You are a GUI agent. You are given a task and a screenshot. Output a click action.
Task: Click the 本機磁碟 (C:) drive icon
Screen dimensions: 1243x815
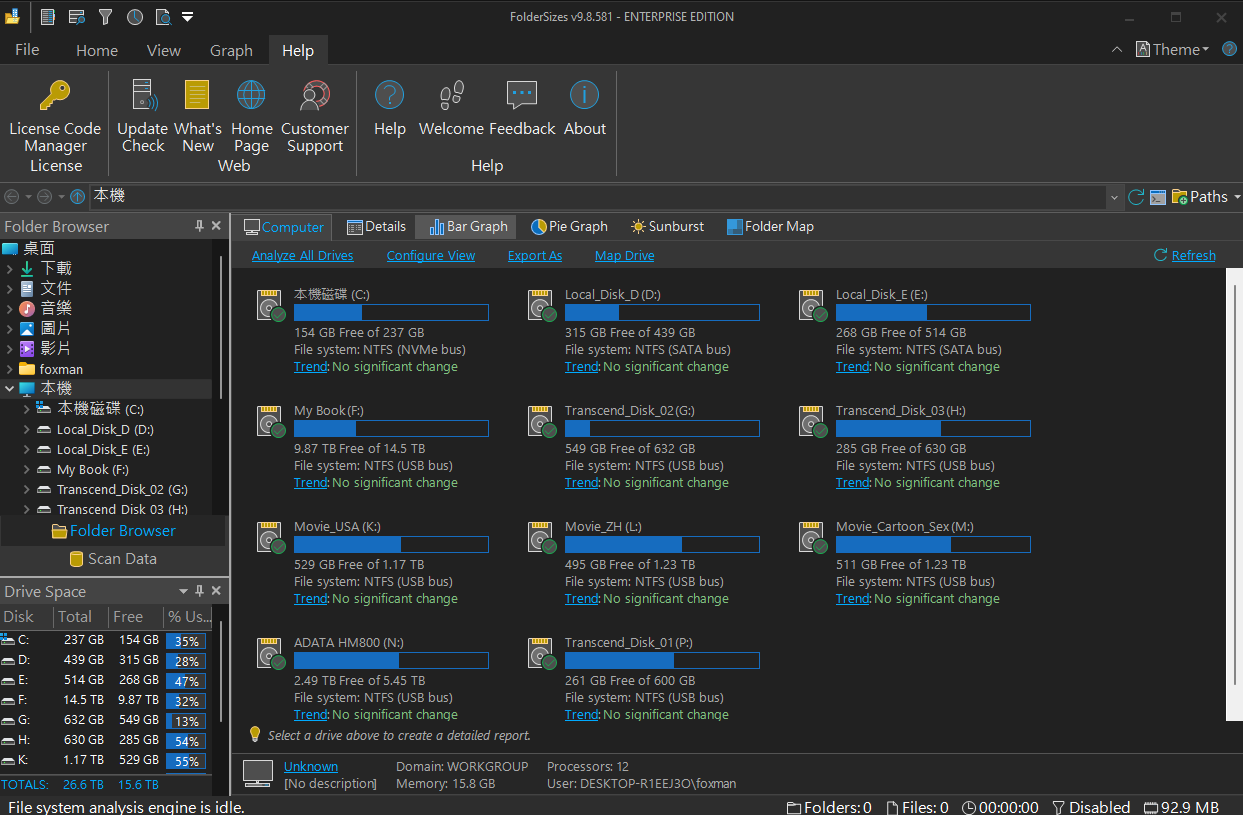(271, 306)
